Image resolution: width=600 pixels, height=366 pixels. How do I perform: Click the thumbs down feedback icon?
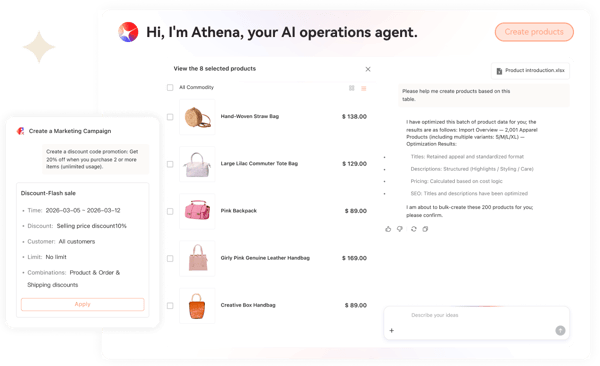(x=399, y=229)
